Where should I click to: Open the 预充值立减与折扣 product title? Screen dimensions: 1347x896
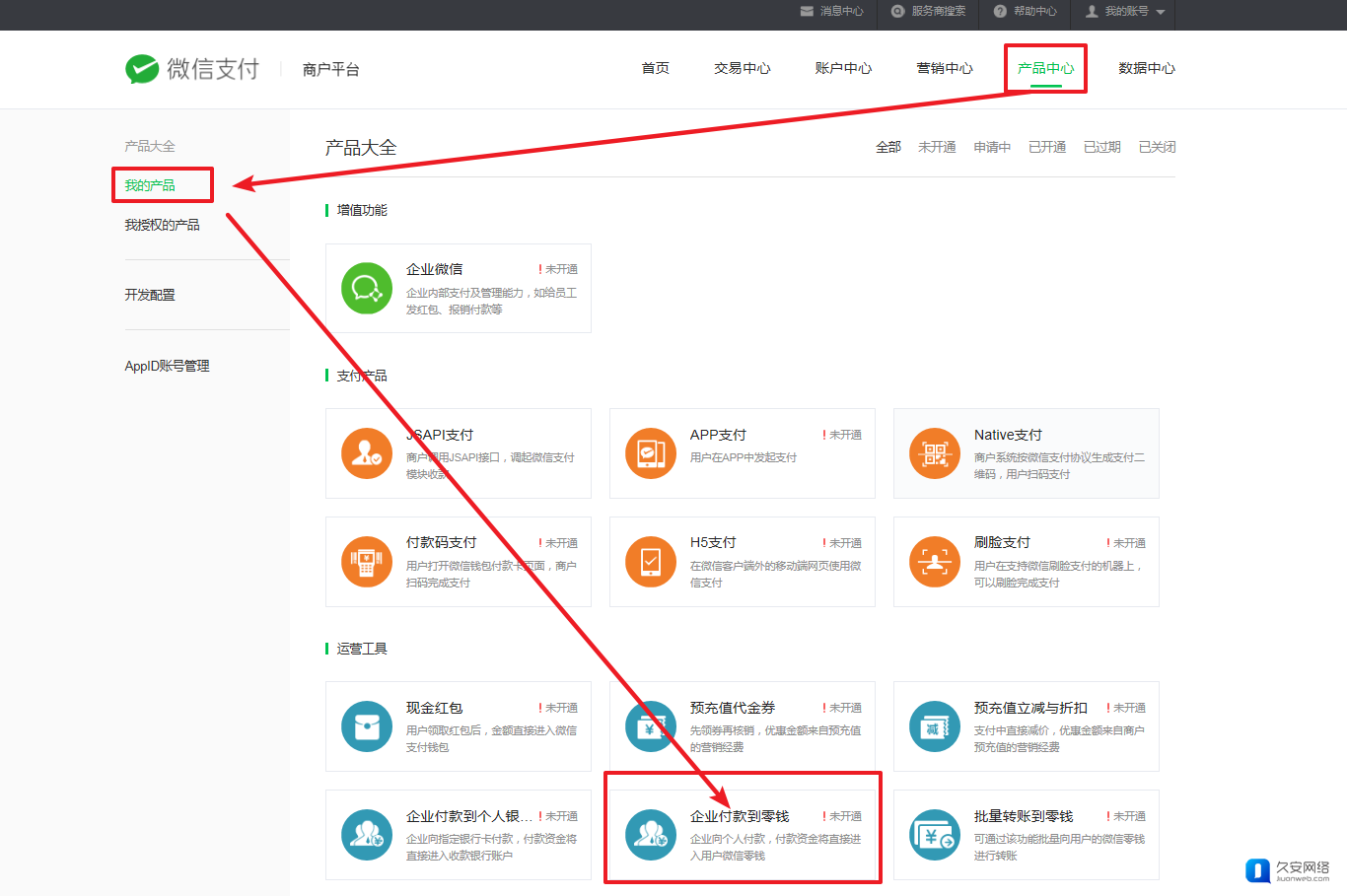tap(1030, 708)
